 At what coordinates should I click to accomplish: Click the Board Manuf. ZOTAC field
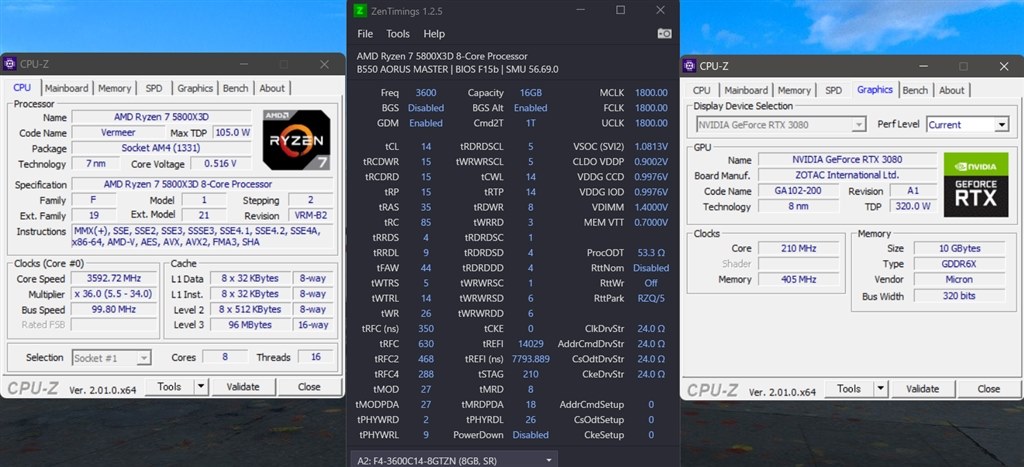point(845,175)
